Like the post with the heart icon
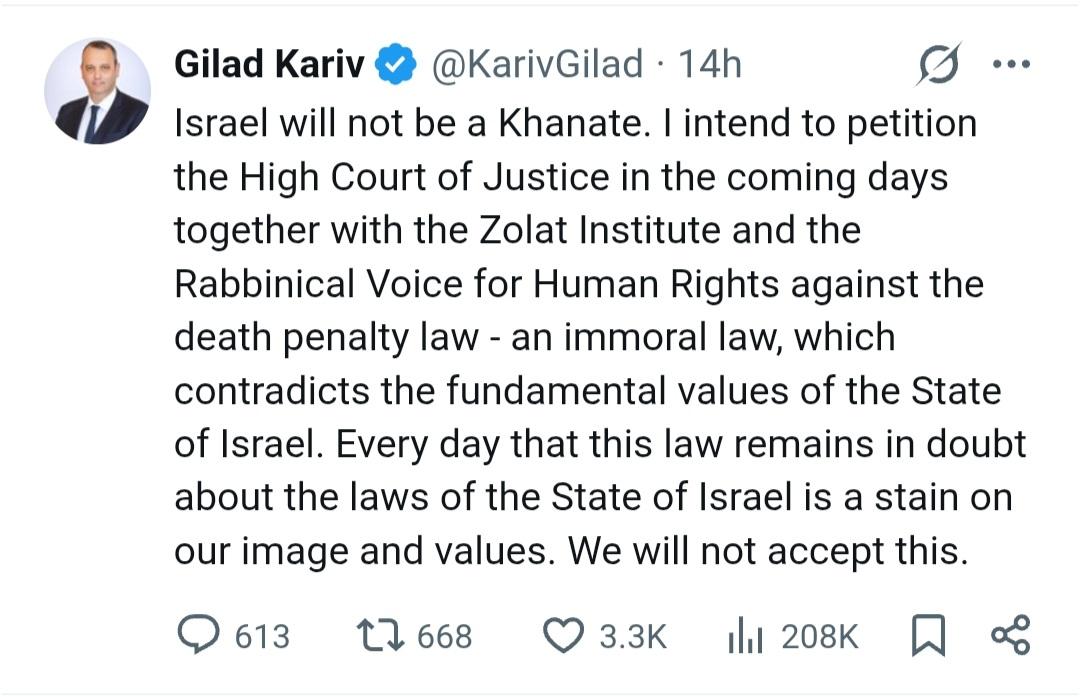Viewport: 1080px width, 697px height. click(x=563, y=636)
